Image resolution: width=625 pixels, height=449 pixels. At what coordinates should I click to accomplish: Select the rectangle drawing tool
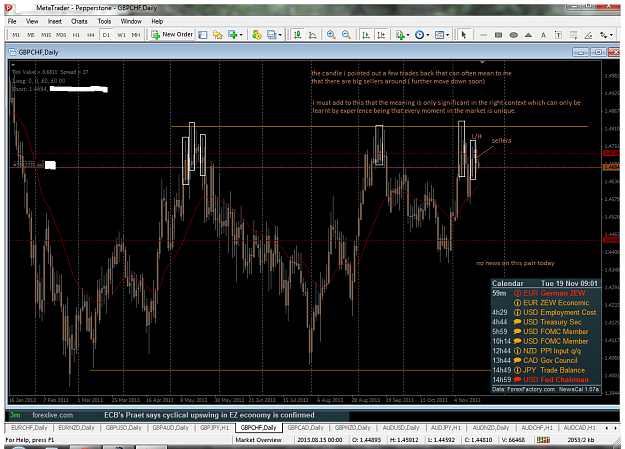[498, 35]
